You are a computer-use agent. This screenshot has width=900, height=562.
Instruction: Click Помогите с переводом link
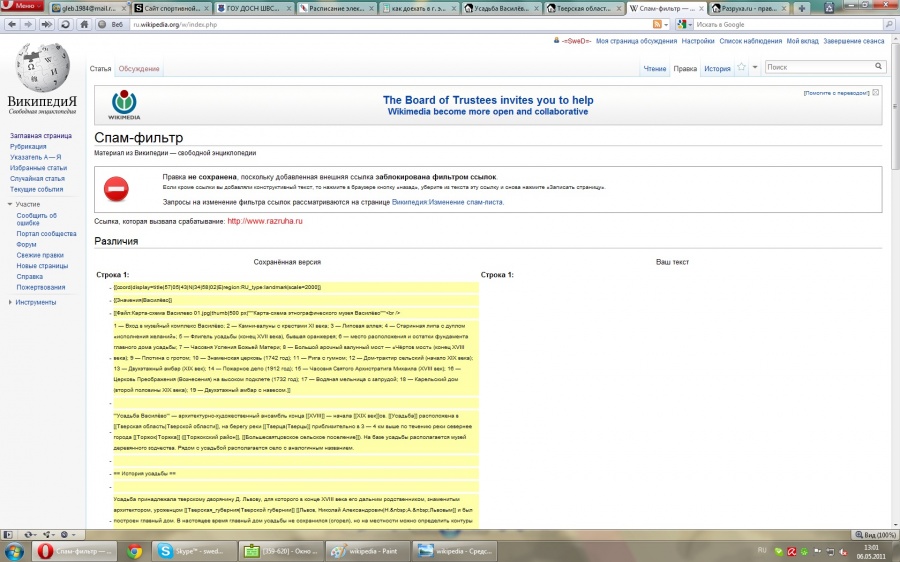(x=836, y=93)
